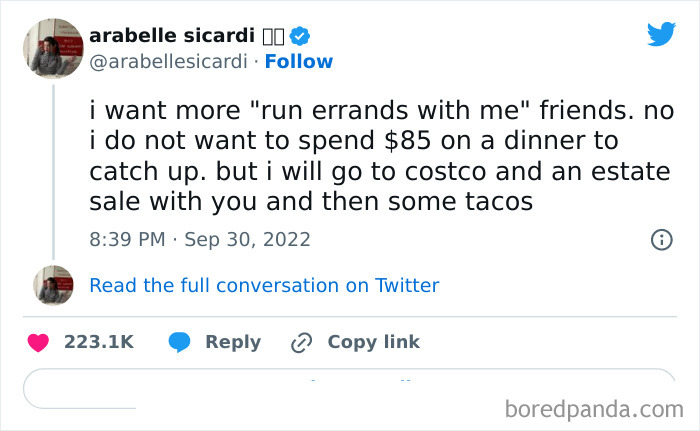The height and width of the screenshot is (431, 700).
Task: Open the tweet info circle icon
Action: click(x=661, y=239)
